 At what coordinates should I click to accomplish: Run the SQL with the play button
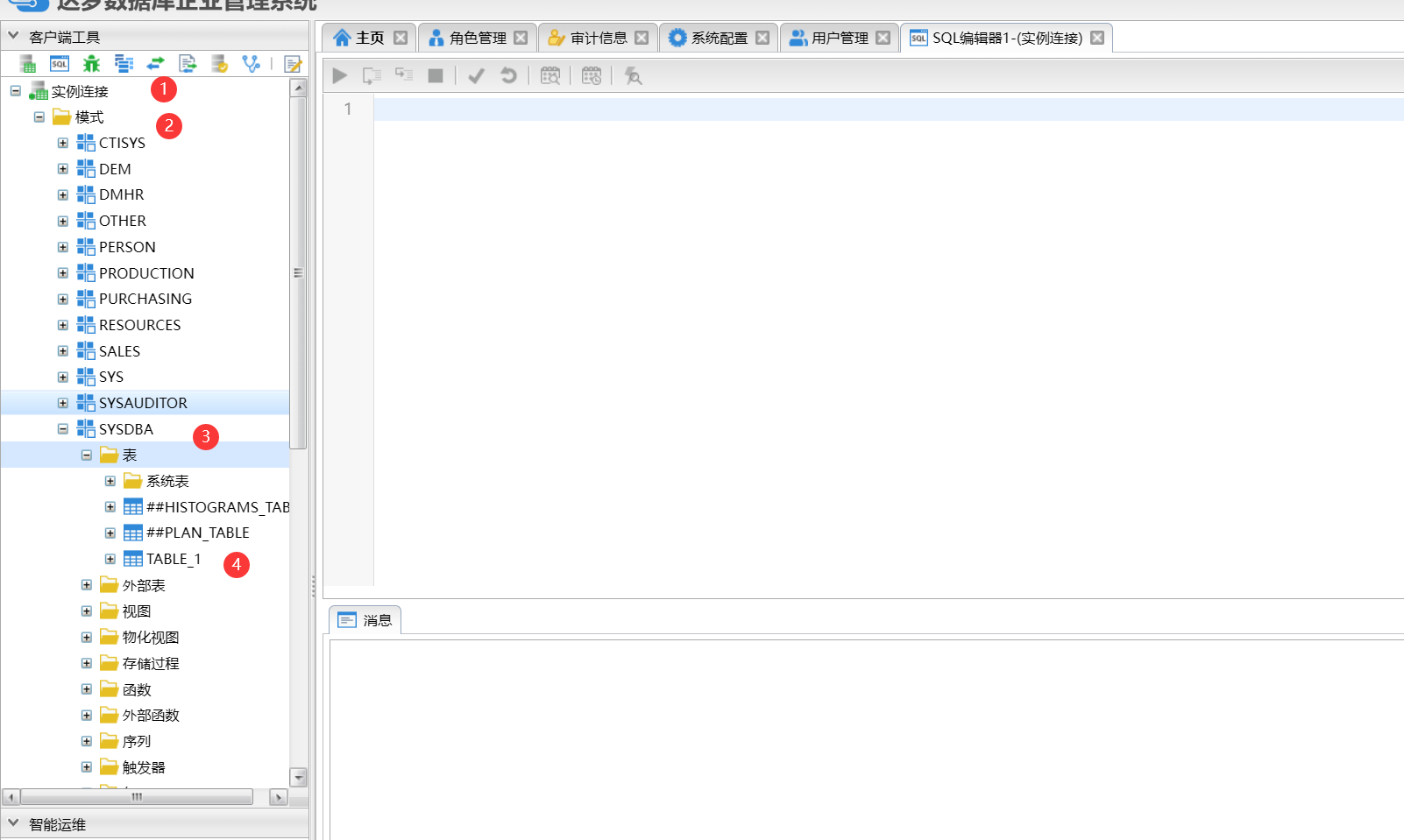340,76
